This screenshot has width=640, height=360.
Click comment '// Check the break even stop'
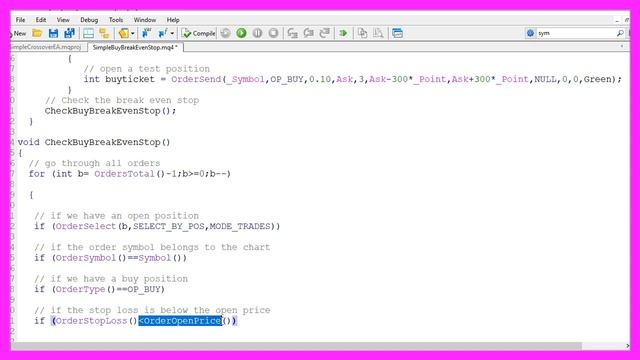(x=122, y=100)
